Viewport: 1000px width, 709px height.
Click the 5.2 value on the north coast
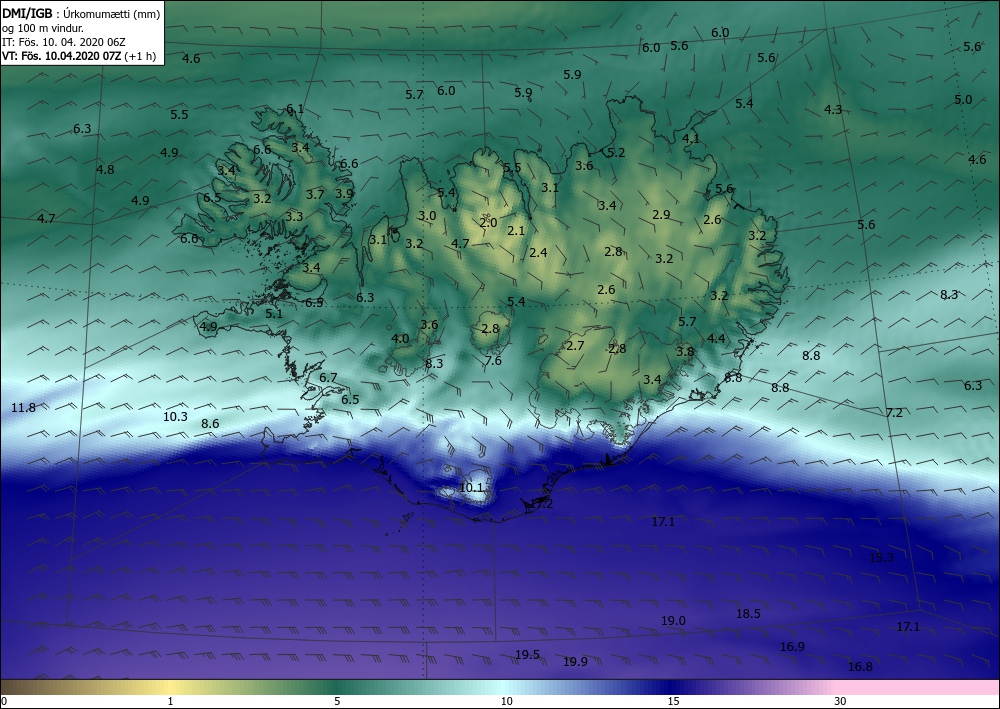click(616, 153)
